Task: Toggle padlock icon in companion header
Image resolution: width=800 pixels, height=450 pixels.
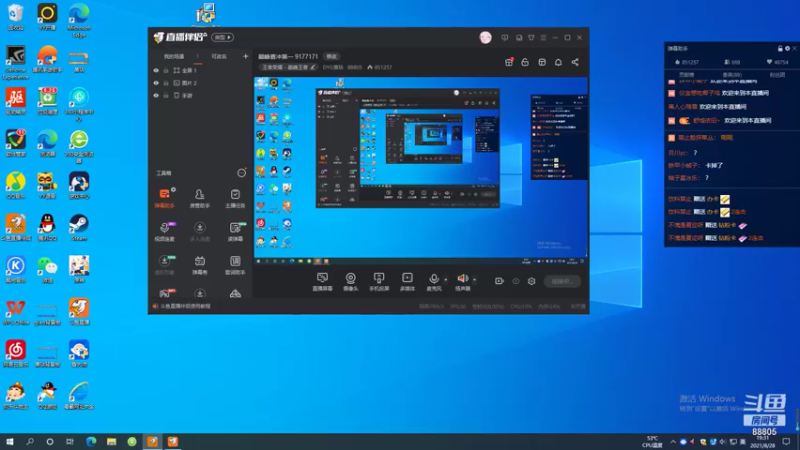Action: [525, 62]
